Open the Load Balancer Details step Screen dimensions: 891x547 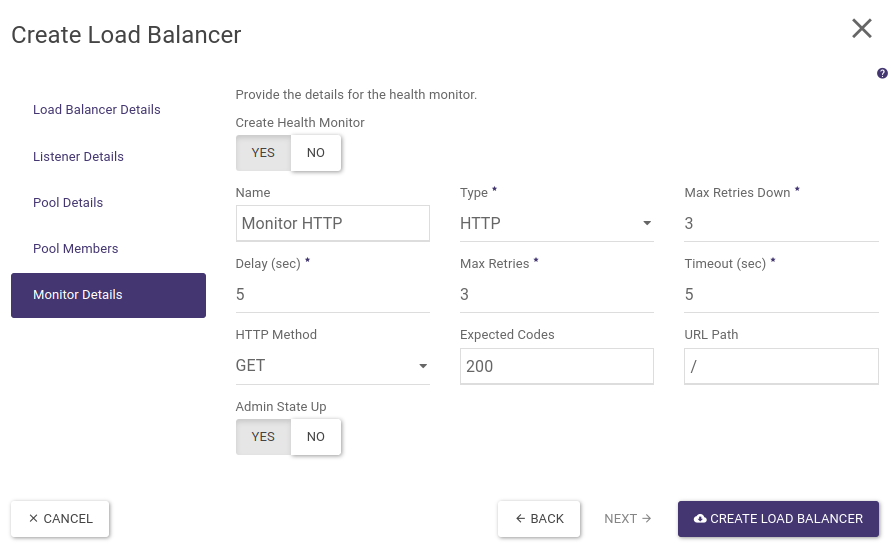click(x=97, y=110)
